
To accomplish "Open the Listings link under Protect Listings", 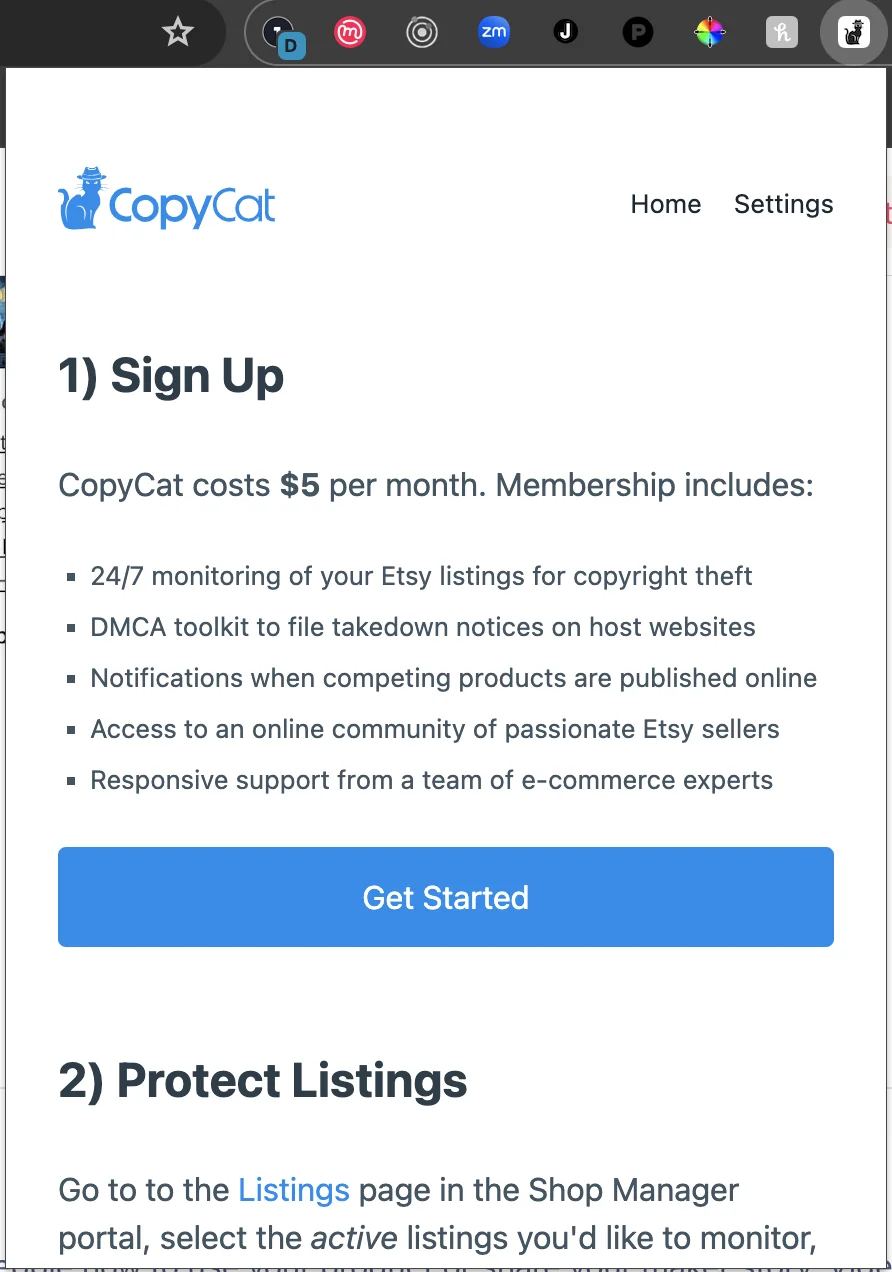I will point(293,1190).
